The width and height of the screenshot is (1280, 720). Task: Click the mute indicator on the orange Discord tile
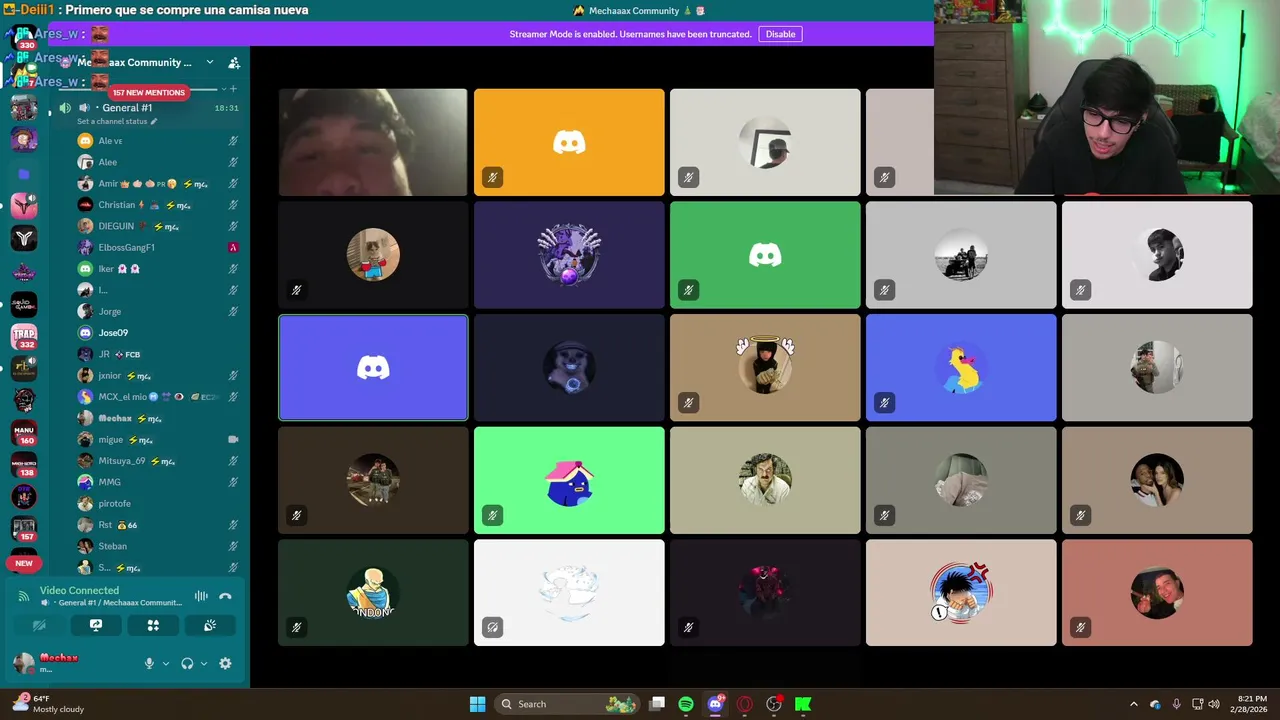(492, 178)
